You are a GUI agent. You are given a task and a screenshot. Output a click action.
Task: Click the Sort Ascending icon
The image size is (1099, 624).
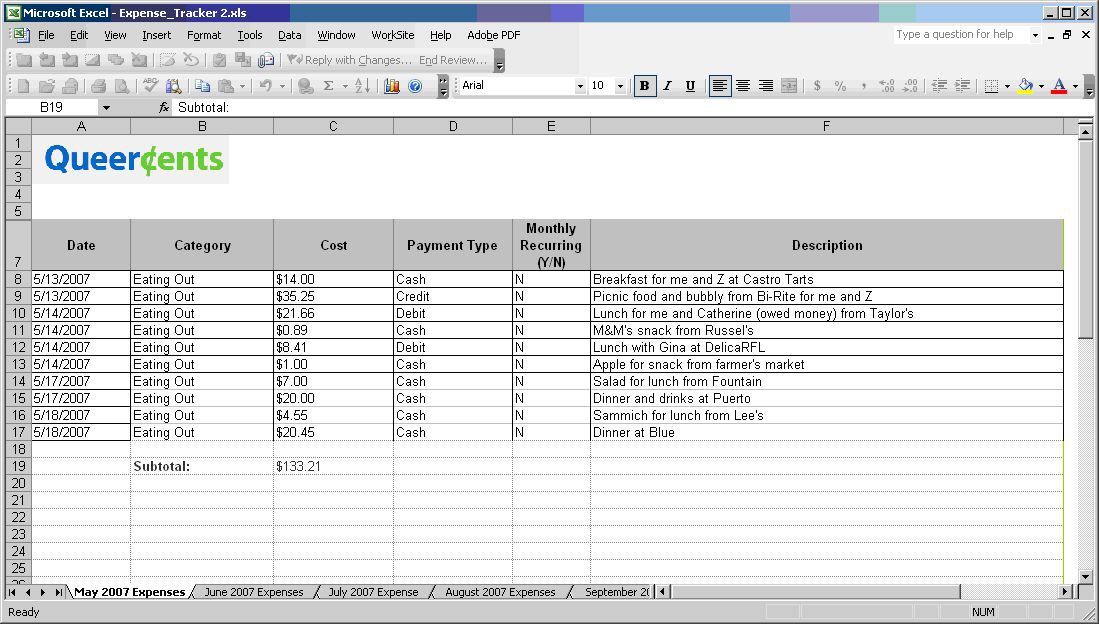point(362,86)
